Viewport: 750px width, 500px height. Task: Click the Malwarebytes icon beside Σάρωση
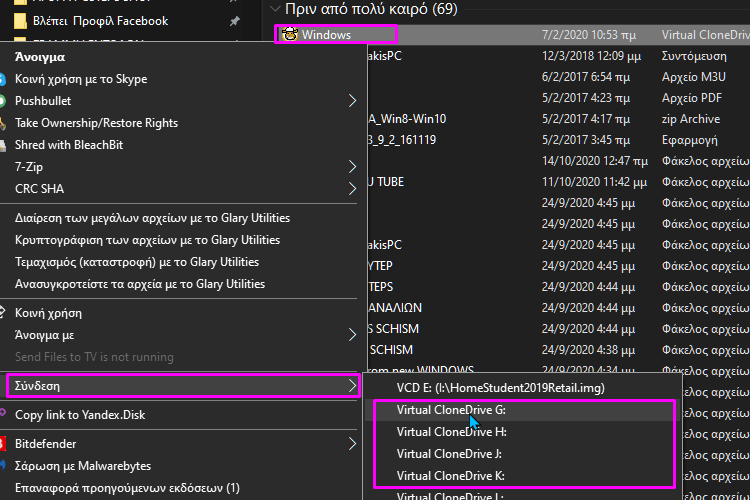(2, 466)
